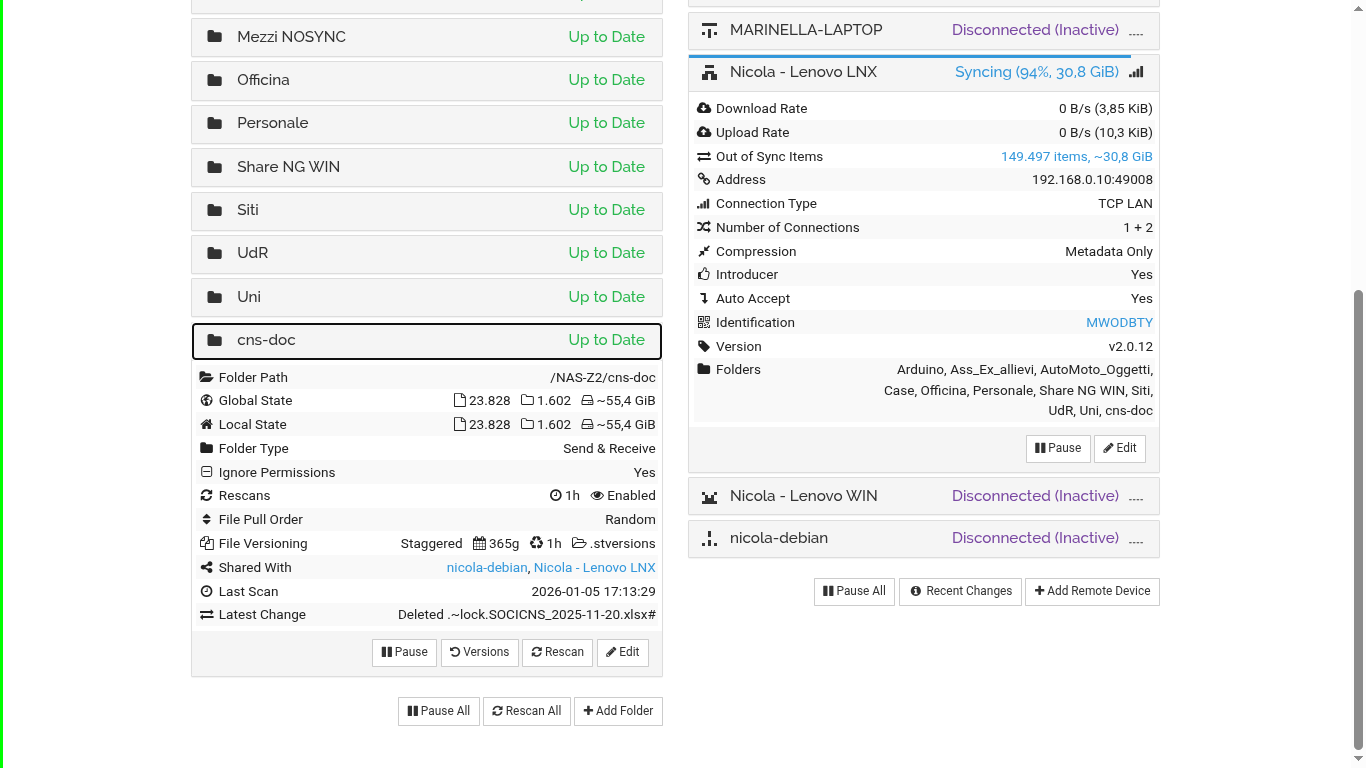This screenshot has height=768, width=1366.
Task: Click the folder icon beside Officina
Action: pyautogui.click(x=214, y=80)
